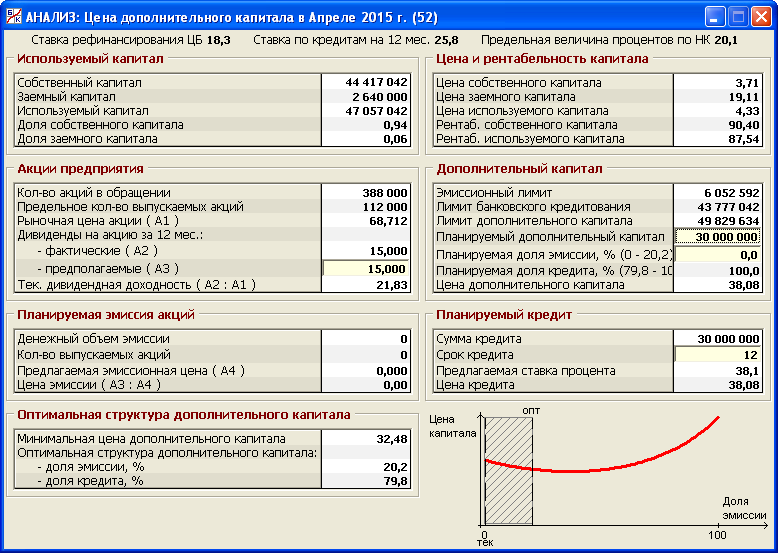Click the Цена и рентабельность капитала heading
This screenshot has width=778, height=553.
point(542,59)
